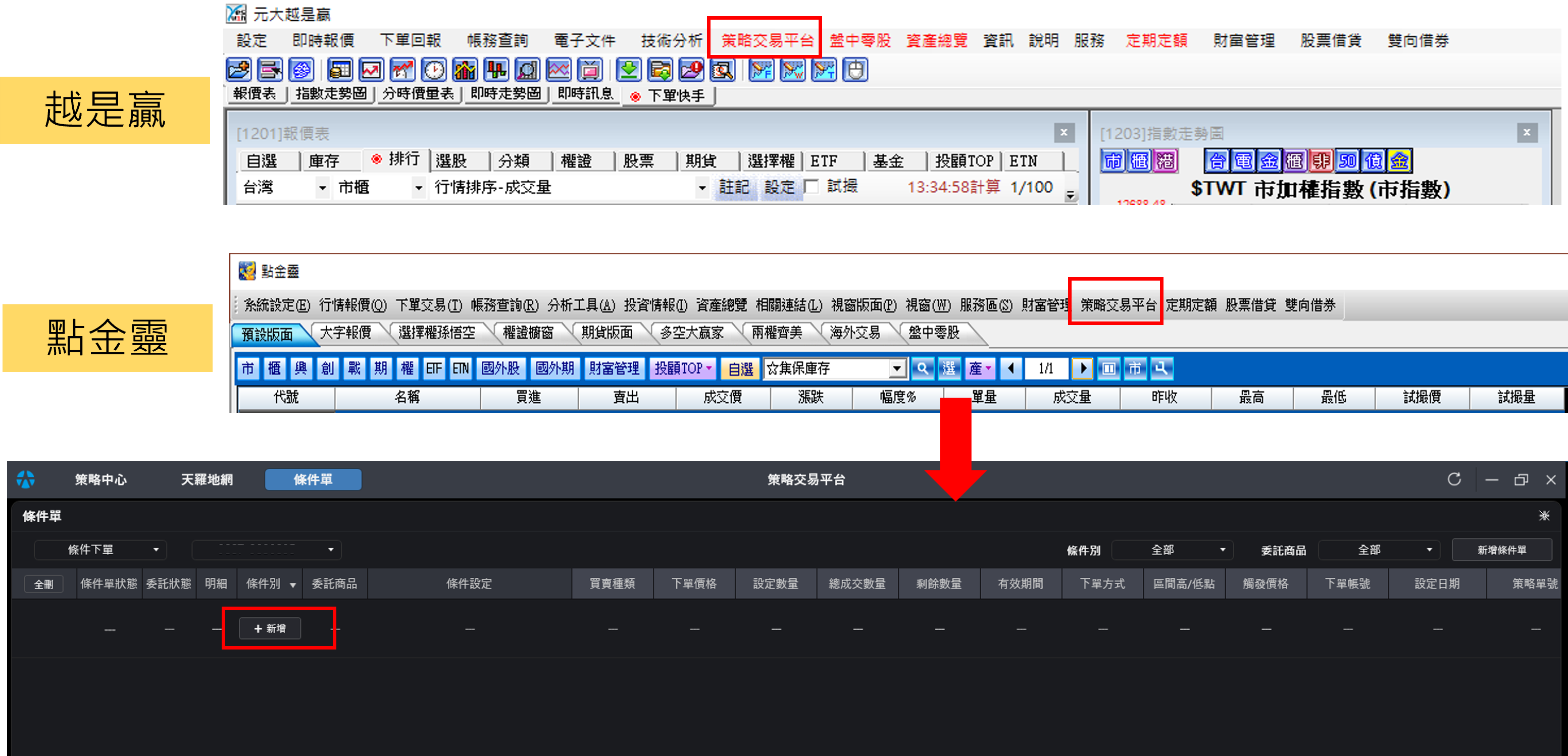This screenshot has width=1568, height=756.
Task: Click the gear settings icon in 條件單 panel
Action: point(1544,516)
